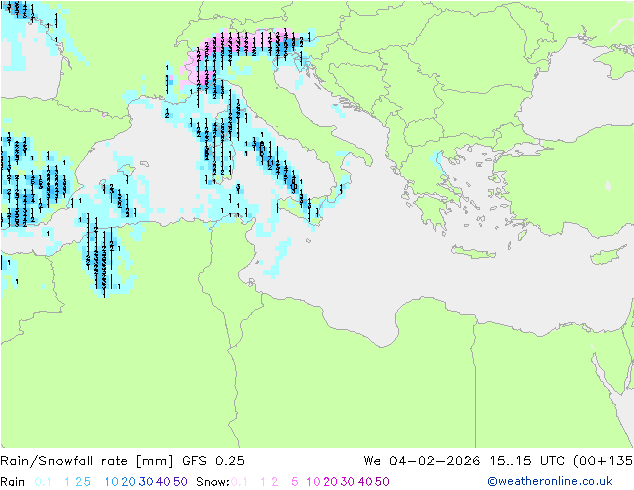Select the 'Rain/Snowfall rate [mm]' title text
The image size is (634, 490).
(87, 460)
